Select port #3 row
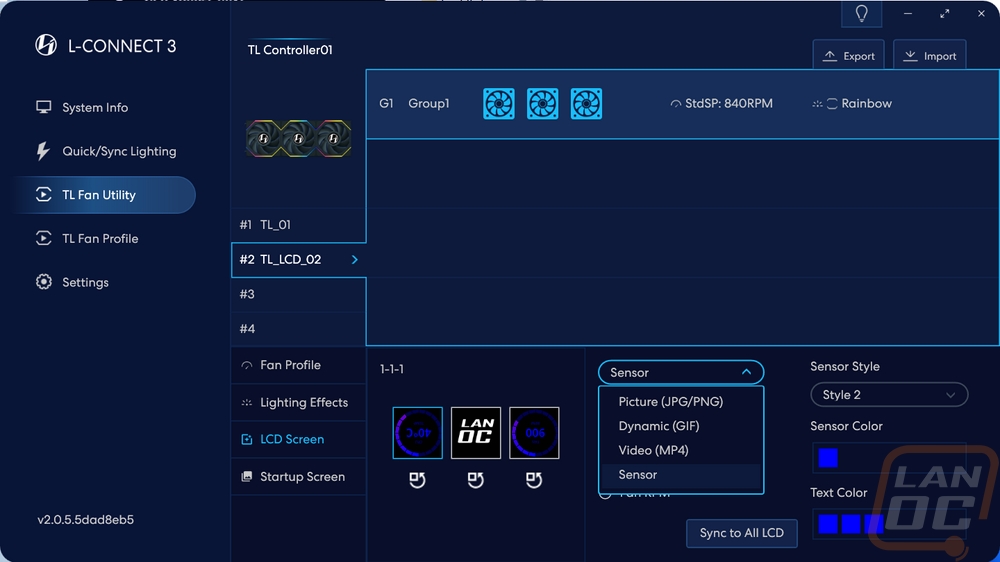Screen dimensions: 1000x562 click(298, 294)
